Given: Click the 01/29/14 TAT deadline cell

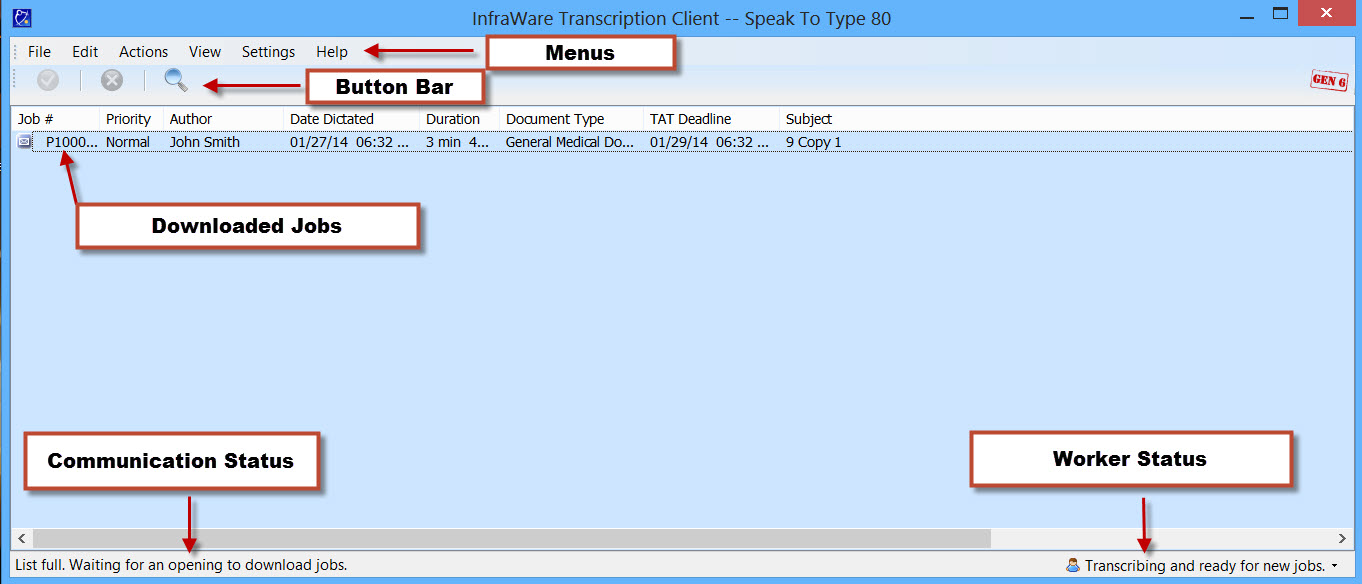Looking at the screenshot, I should tap(709, 142).
